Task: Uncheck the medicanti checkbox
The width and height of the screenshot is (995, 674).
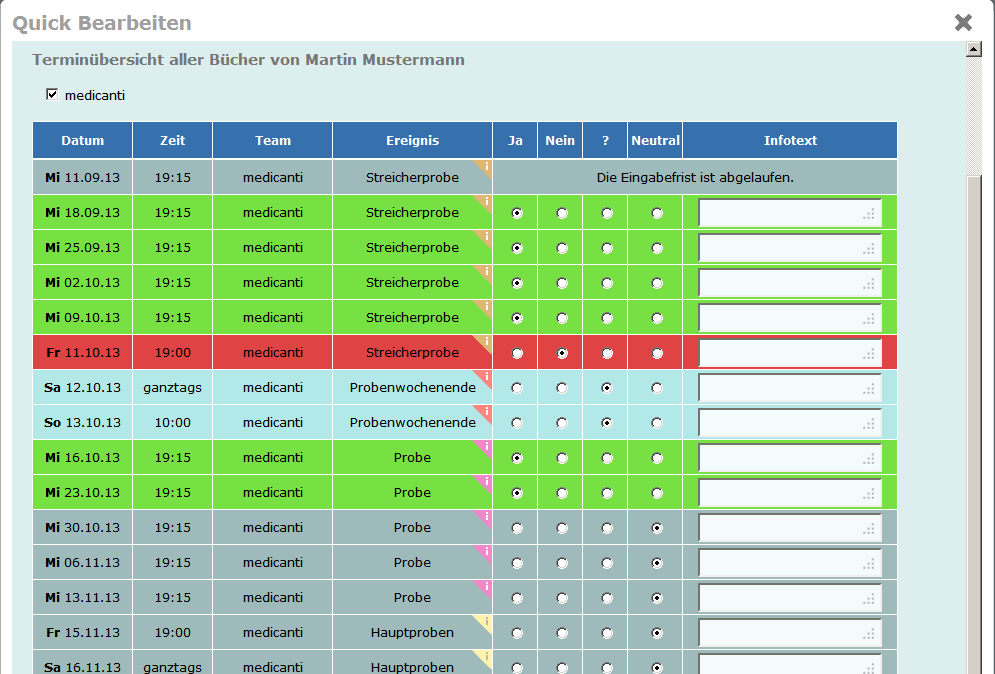Action: pos(52,95)
